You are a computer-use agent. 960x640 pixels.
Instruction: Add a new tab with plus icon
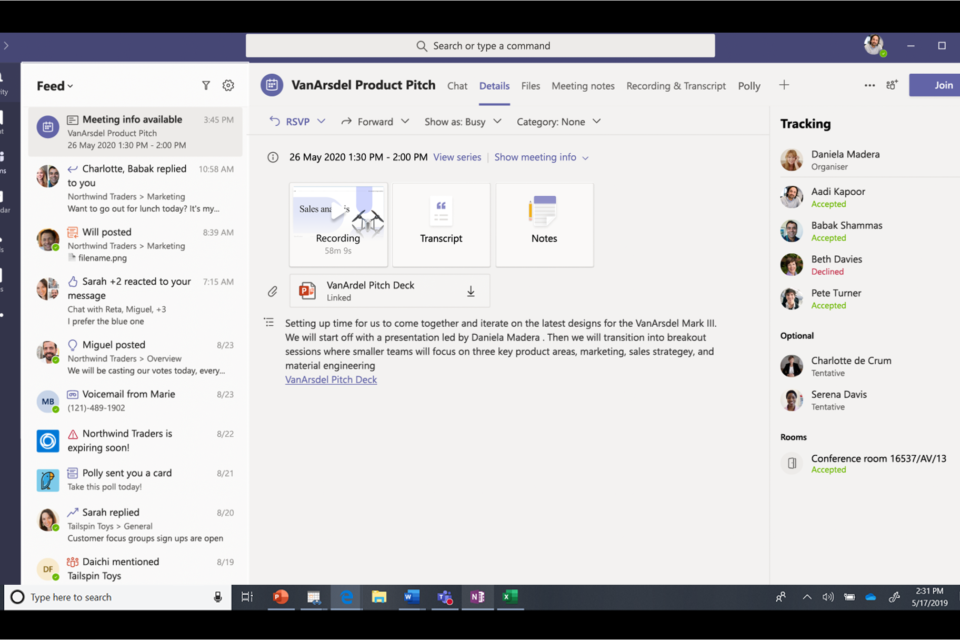click(x=784, y=85)
